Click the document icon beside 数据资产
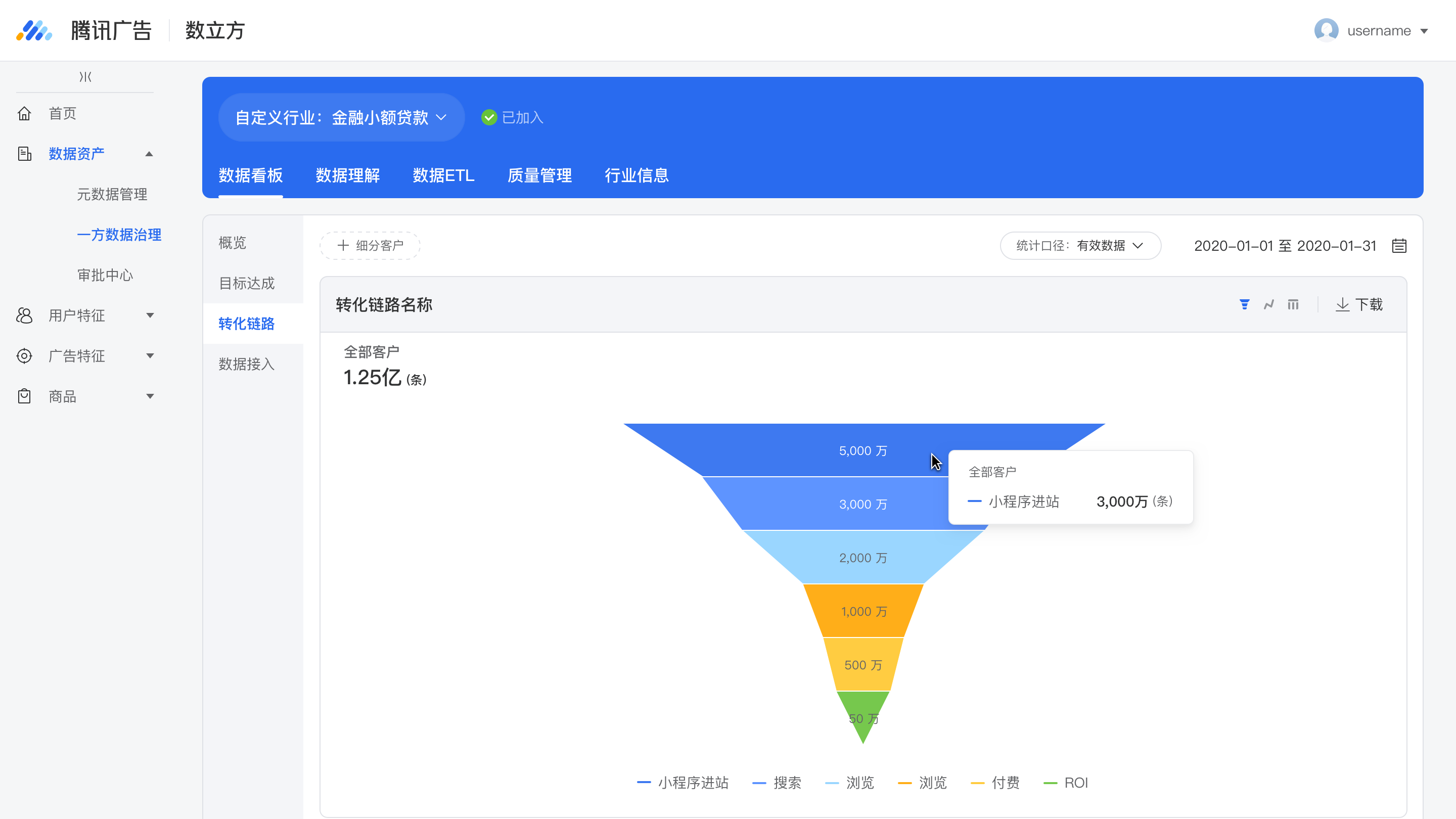The height and width of the screenshot is (819, 1456). click(24, 154)
